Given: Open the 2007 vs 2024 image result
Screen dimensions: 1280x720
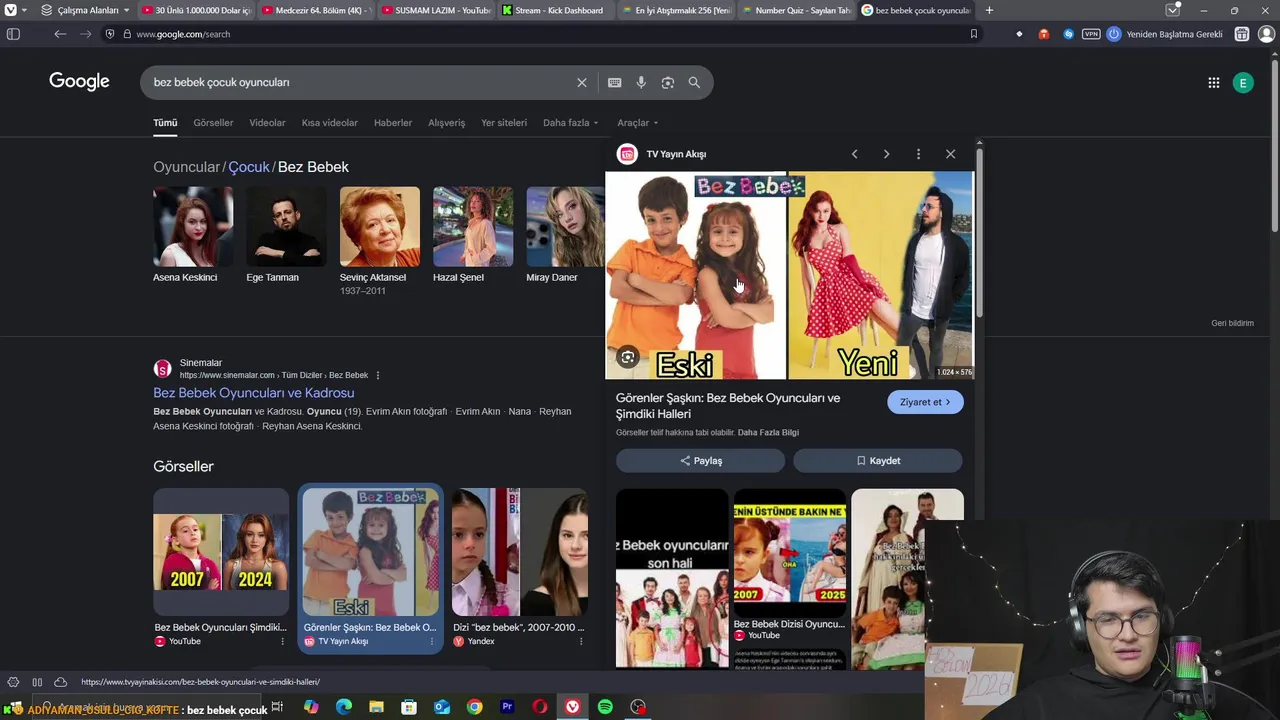Looking at the screenshot, I should 221,552.
